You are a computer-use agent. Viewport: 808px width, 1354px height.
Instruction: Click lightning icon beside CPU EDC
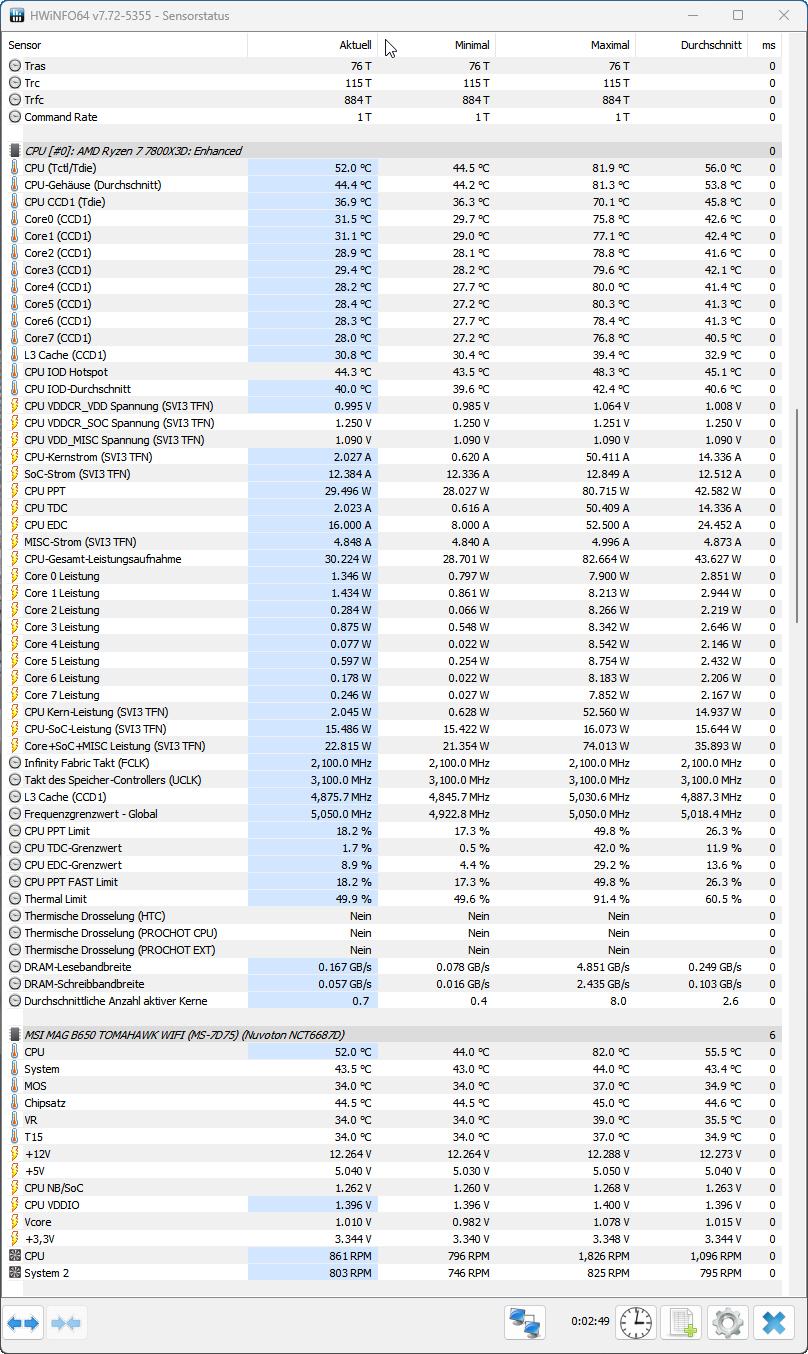coord(15,525)
